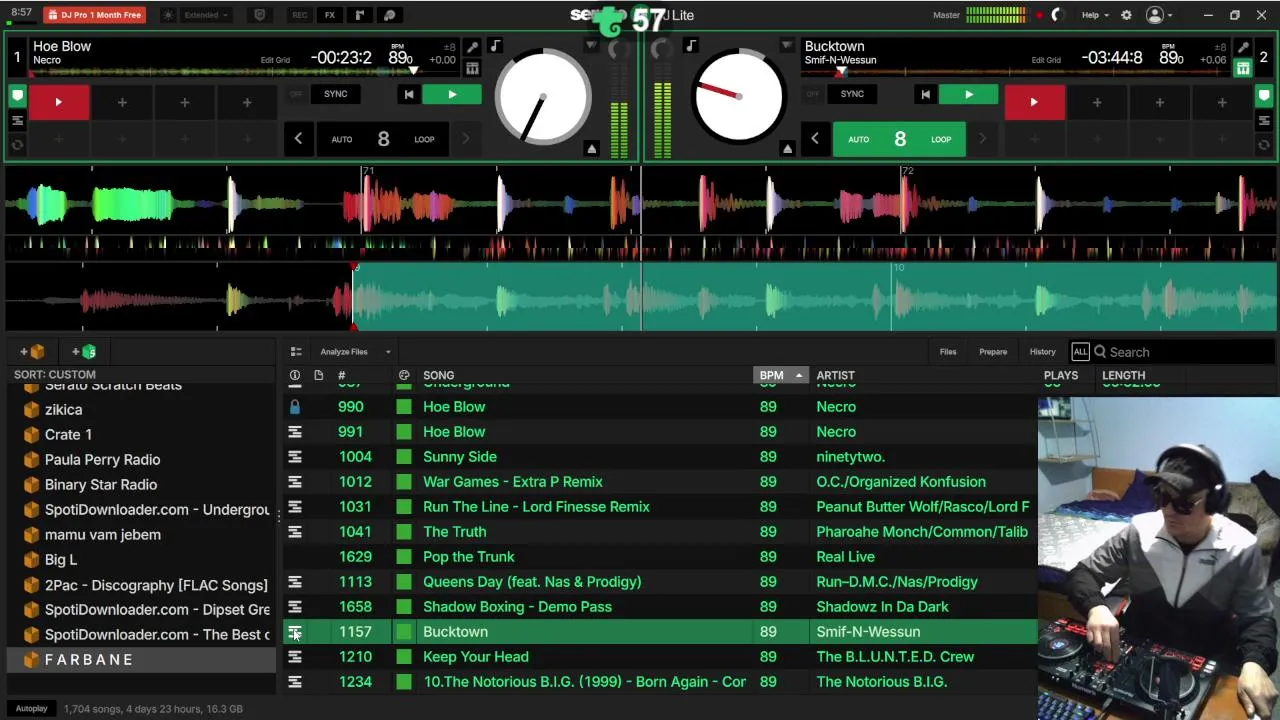Open the user account dropdown

coord(1160,15)
